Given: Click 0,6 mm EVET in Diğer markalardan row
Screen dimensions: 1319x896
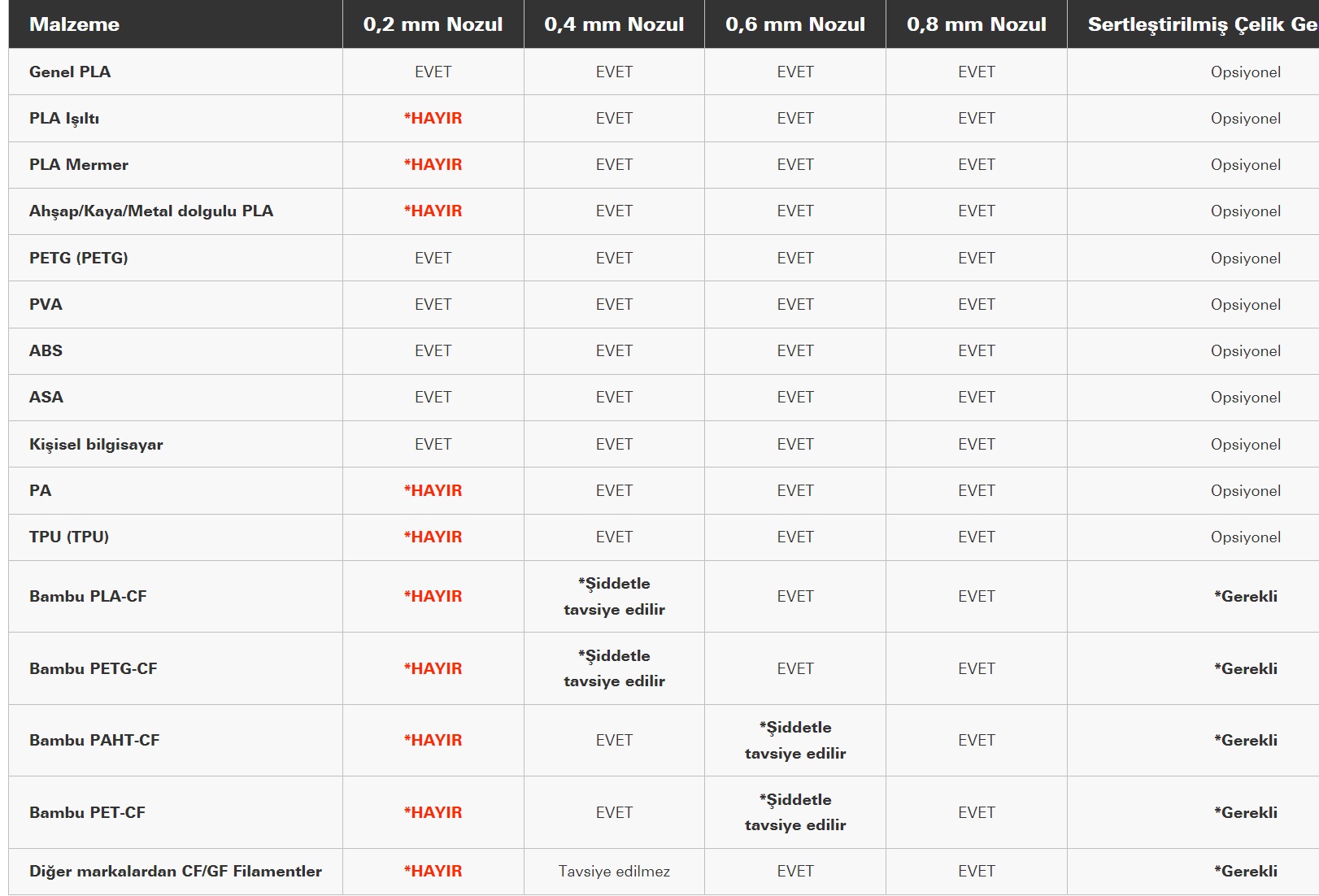Looking at the screenshot, I should [795, 871].
